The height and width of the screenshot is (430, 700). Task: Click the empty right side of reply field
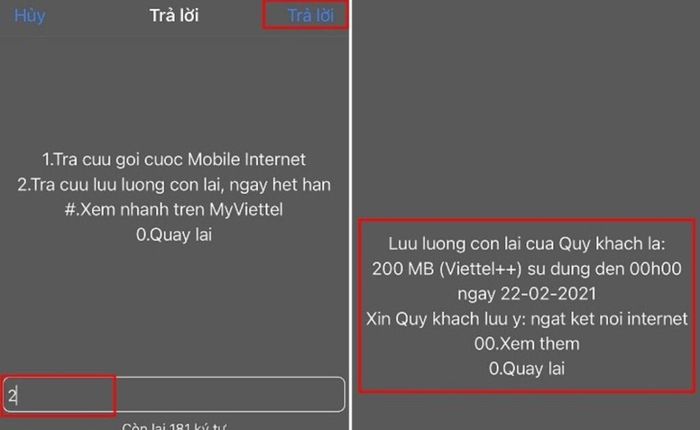(x=230, y=395)
